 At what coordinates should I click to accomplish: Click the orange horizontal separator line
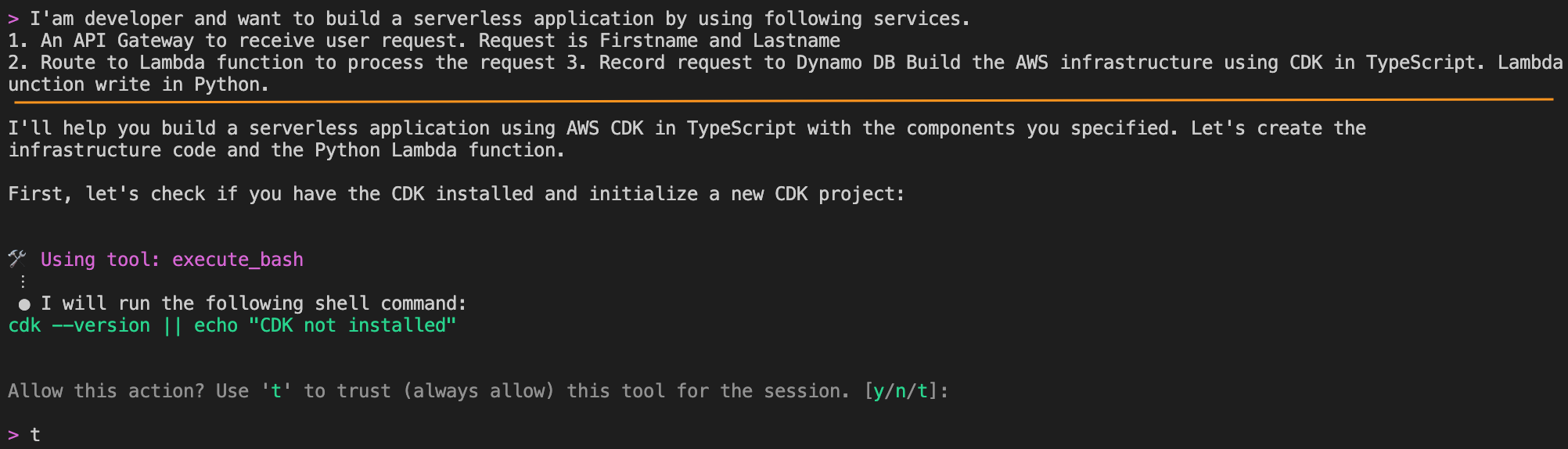pyautogui.click(x=782, y=101)
